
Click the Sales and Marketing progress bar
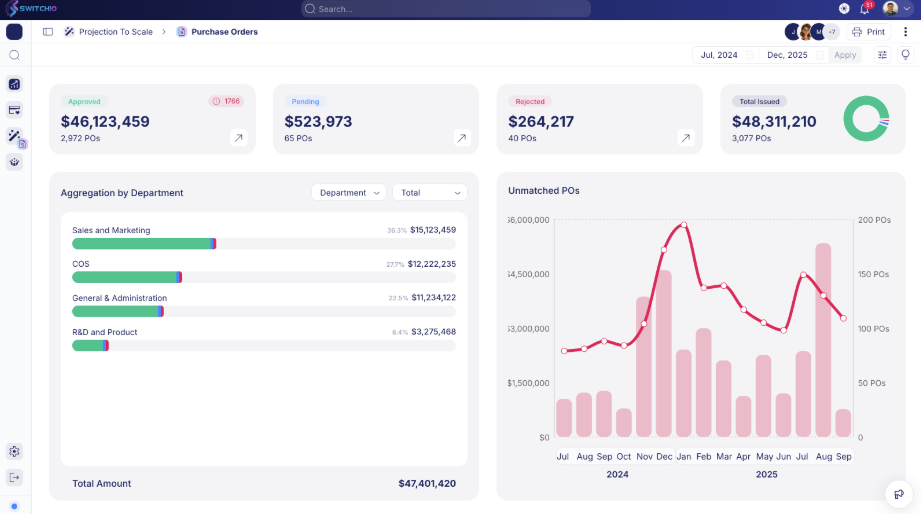pyautogui.click(x=263, y=243)
